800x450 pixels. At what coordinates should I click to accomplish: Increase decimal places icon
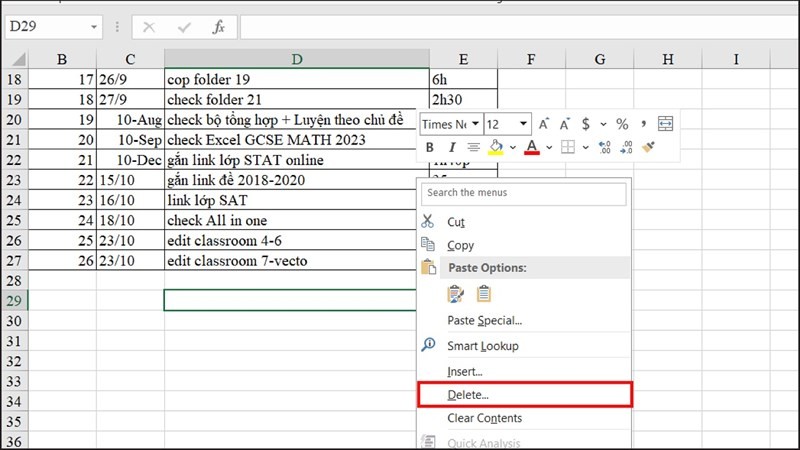pos(604,147)
